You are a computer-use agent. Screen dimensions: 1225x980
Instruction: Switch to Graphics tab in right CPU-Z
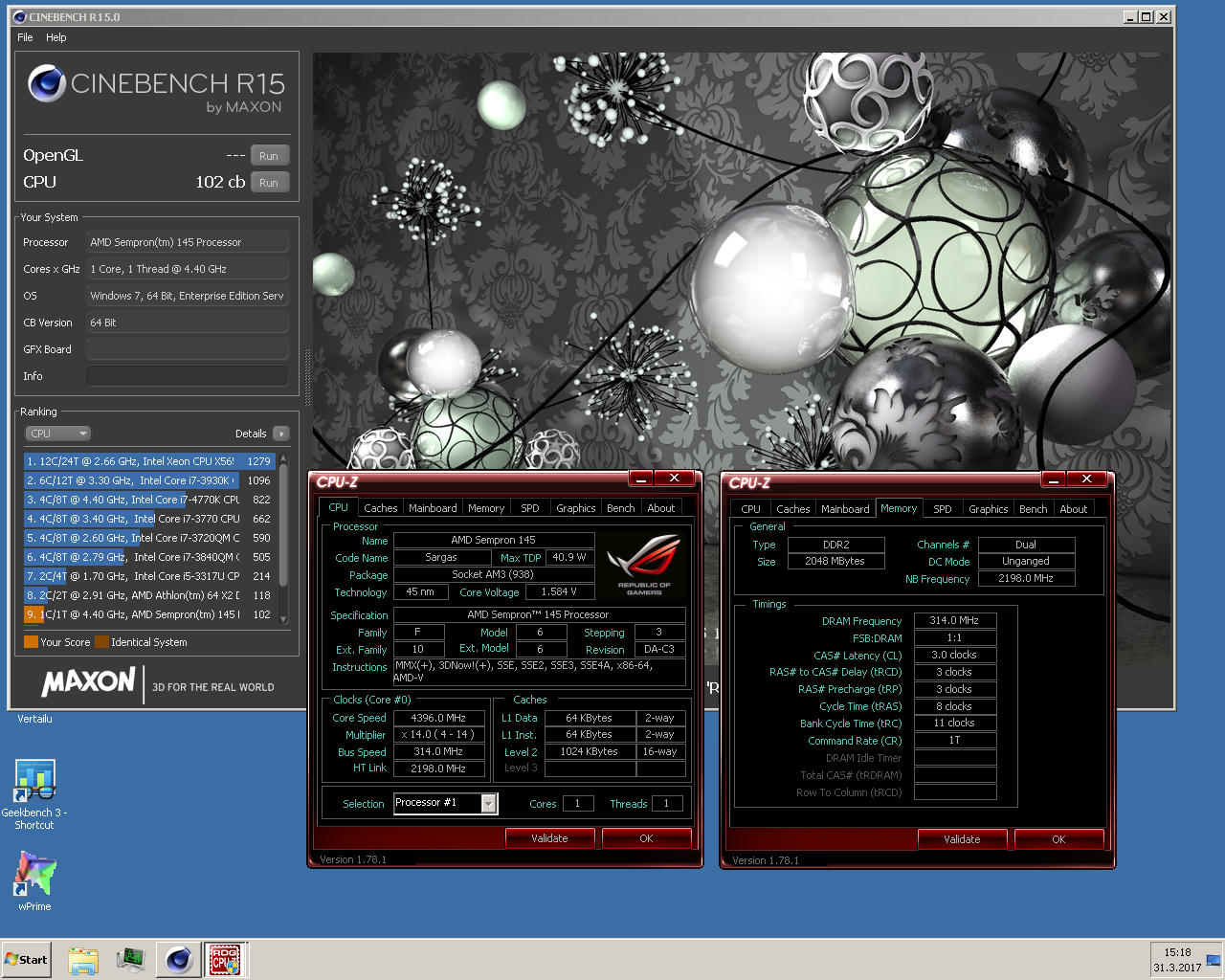coord(989,509)
